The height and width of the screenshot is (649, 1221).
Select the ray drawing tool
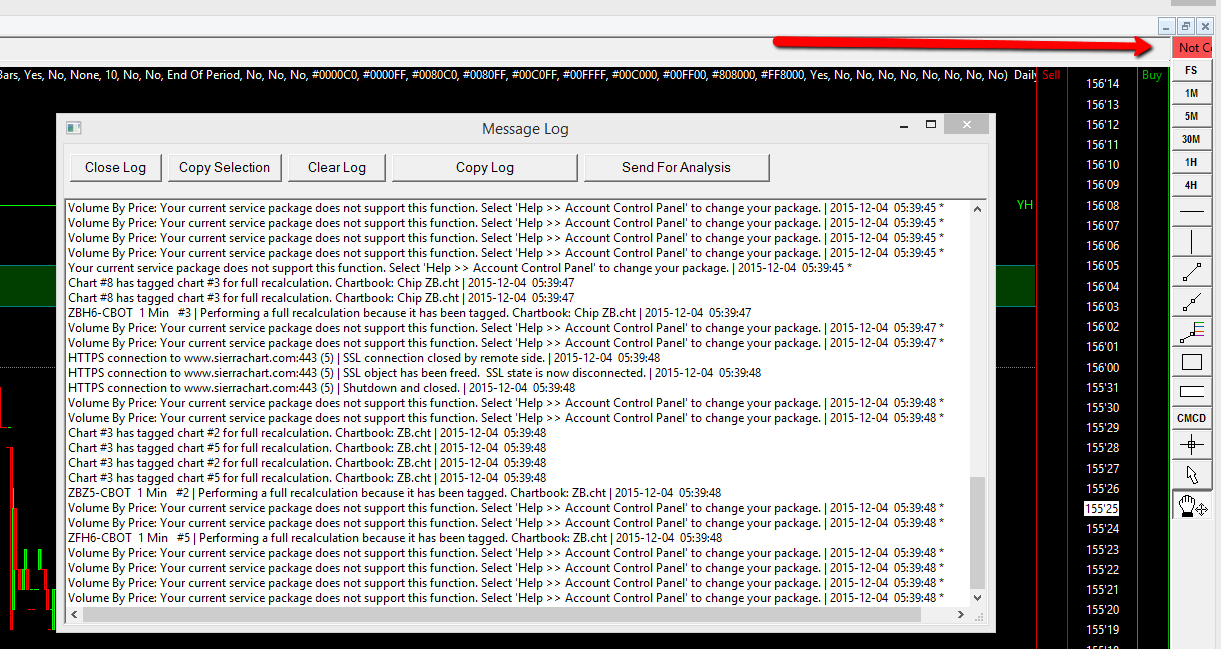(x=1191, y=301)
